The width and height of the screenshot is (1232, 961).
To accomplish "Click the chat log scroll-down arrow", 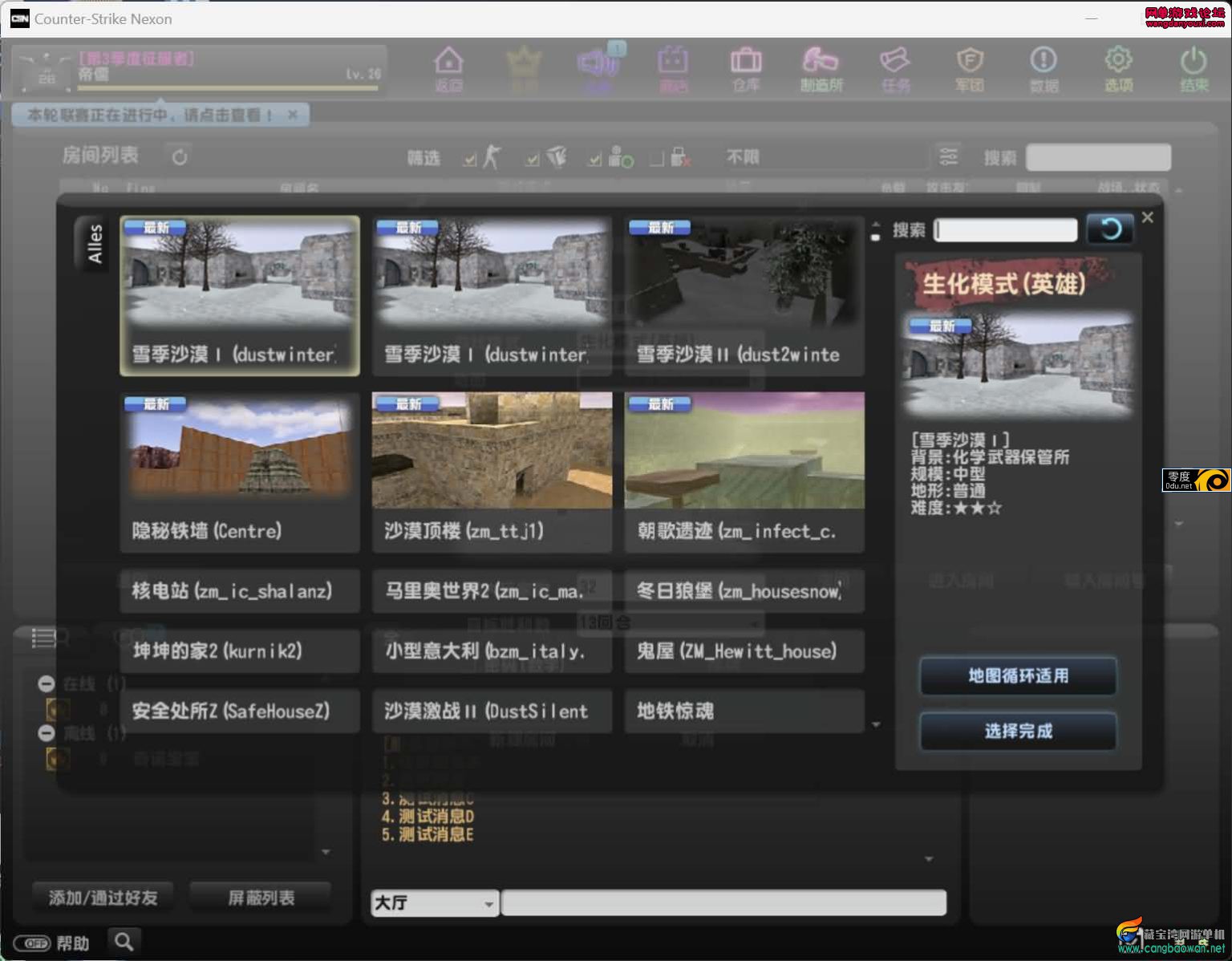I will point(929,859).
